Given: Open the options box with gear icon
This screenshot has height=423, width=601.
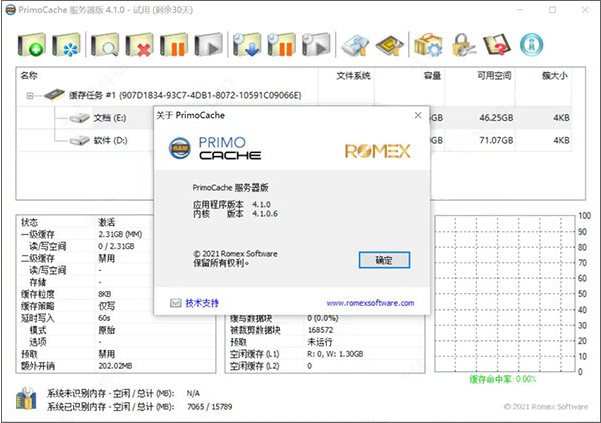Looking at the screenshot, I should [x=429, y=45].
